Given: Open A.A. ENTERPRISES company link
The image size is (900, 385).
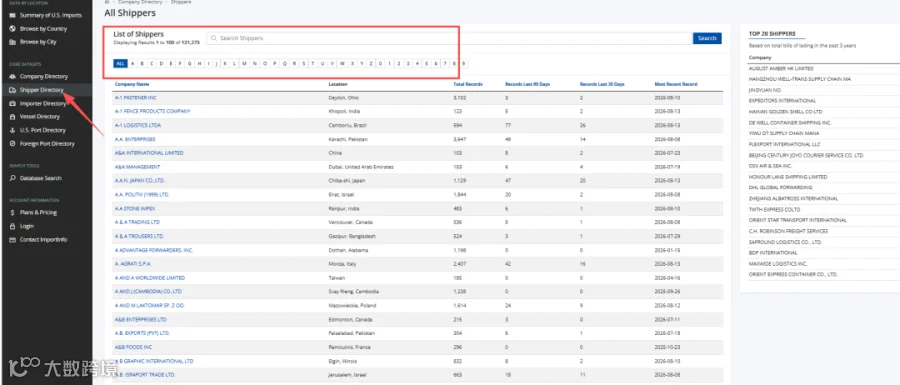Looking at the screenshot, I should 135,139.
